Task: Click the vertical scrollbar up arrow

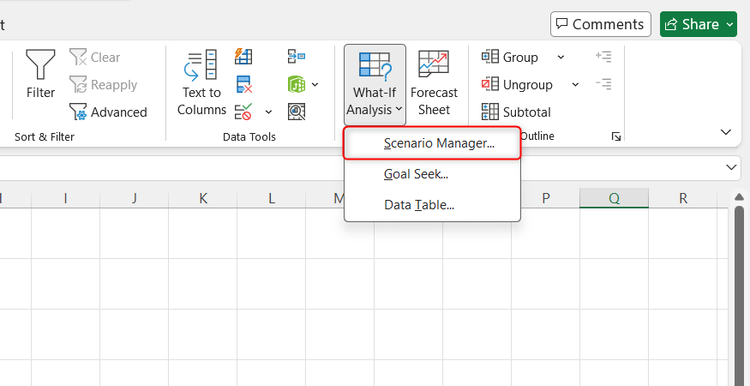Action: [x=739, y=197]
